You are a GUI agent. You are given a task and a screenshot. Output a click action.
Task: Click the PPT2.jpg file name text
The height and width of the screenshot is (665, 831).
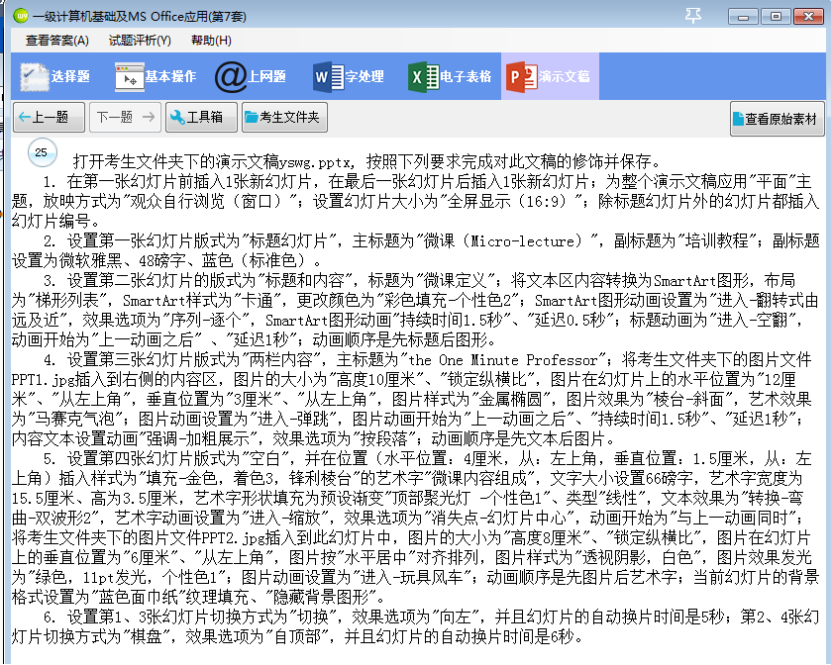[x=233, y=538]
